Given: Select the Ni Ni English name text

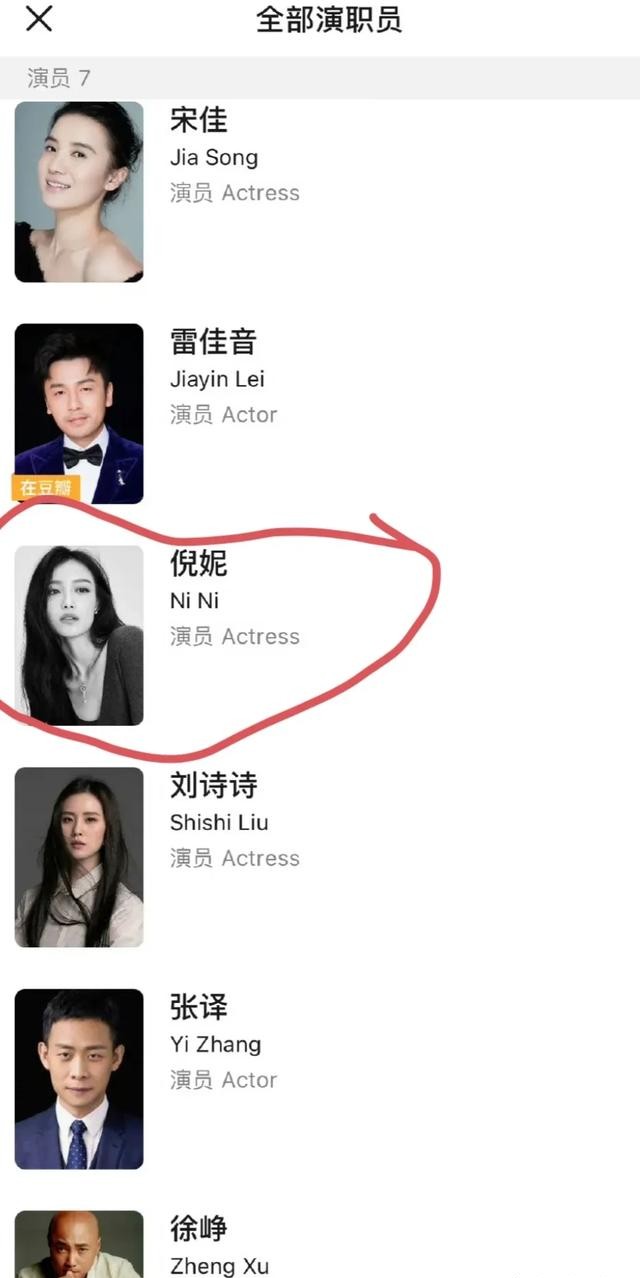Looking at the screenshot, I should 194,601.
